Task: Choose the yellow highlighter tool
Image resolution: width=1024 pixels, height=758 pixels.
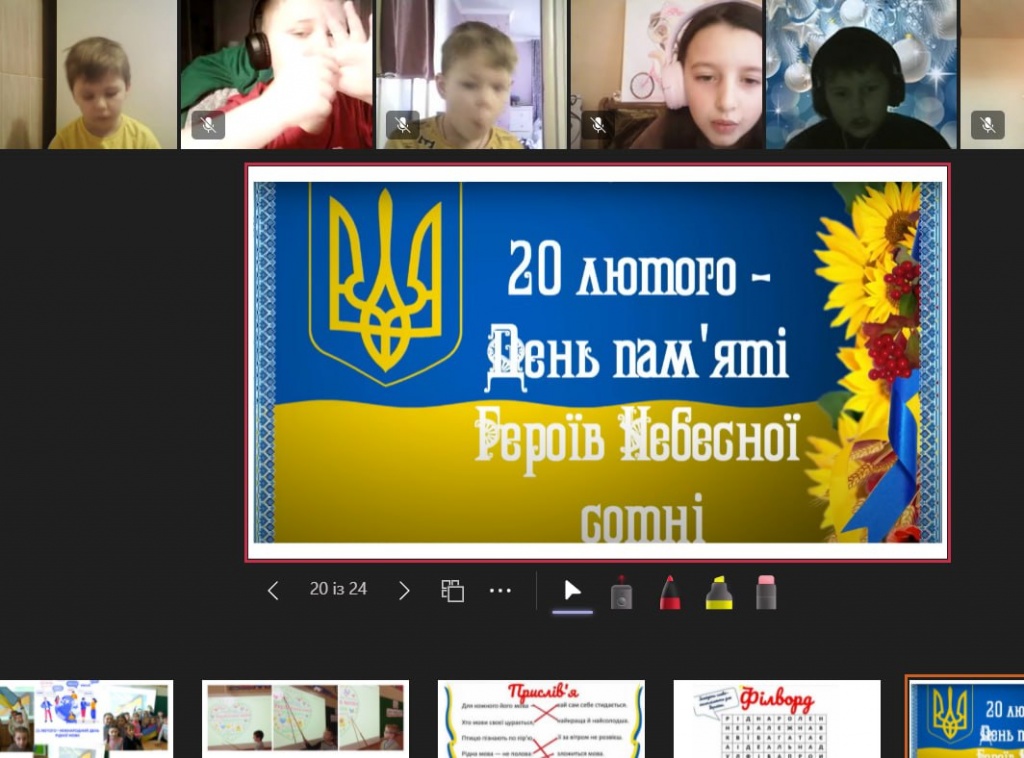Action: coord(718,593)
